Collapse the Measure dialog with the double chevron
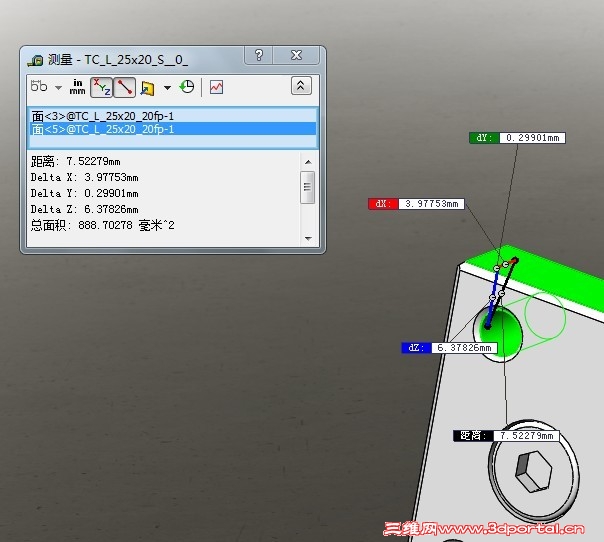This screenshot has width=604, height=542. (301, 86)
